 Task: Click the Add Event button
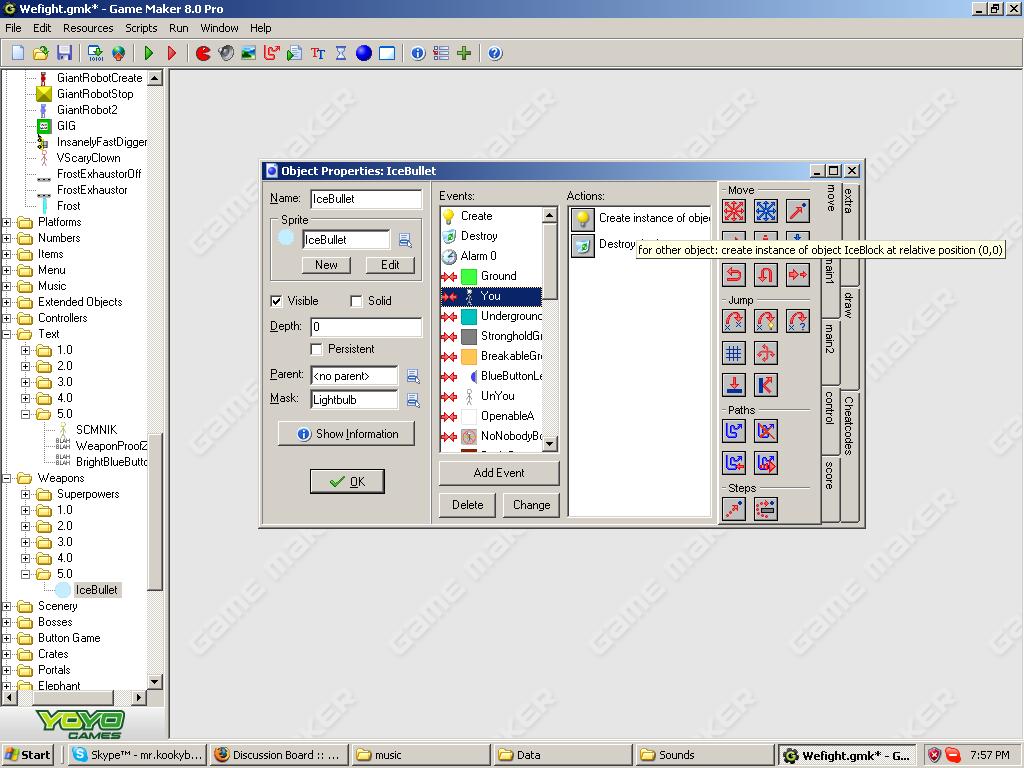(499, 473)
